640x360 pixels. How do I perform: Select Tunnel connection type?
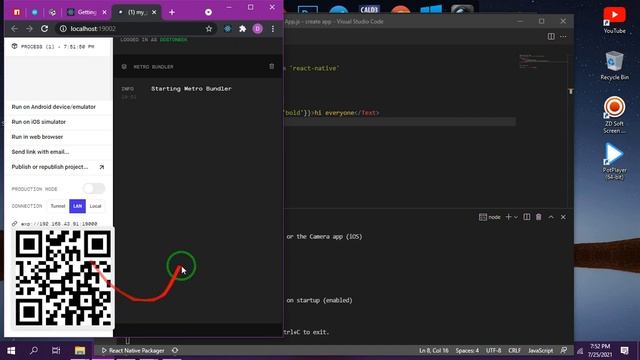click(58, 206)
